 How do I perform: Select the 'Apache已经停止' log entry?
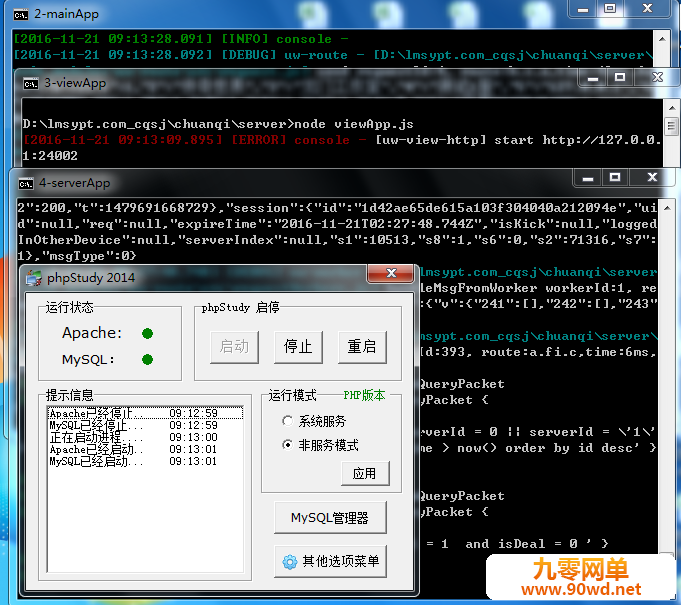tap(145, 413)
